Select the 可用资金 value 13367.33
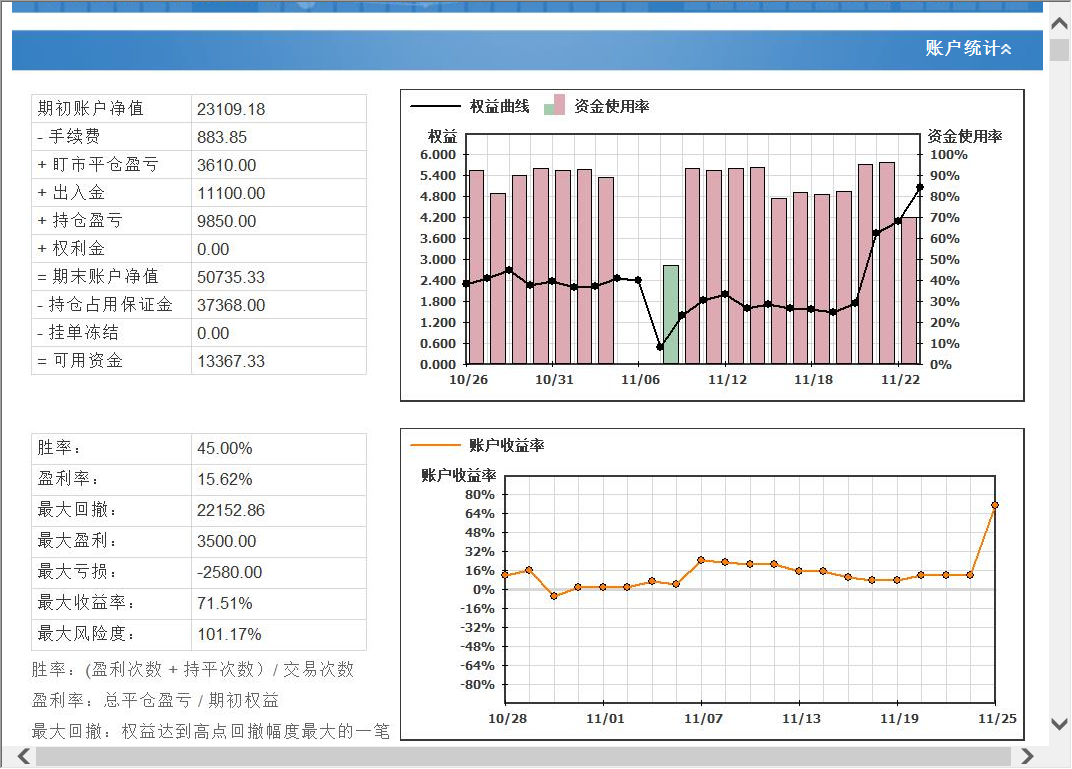 coord(231,362)
